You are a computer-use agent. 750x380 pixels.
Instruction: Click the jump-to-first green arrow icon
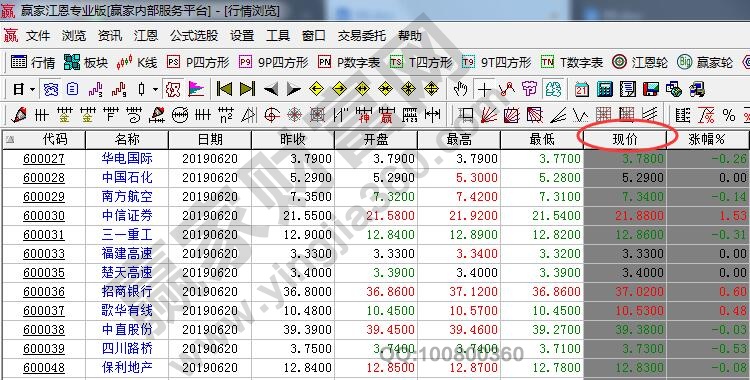point(224,89)
